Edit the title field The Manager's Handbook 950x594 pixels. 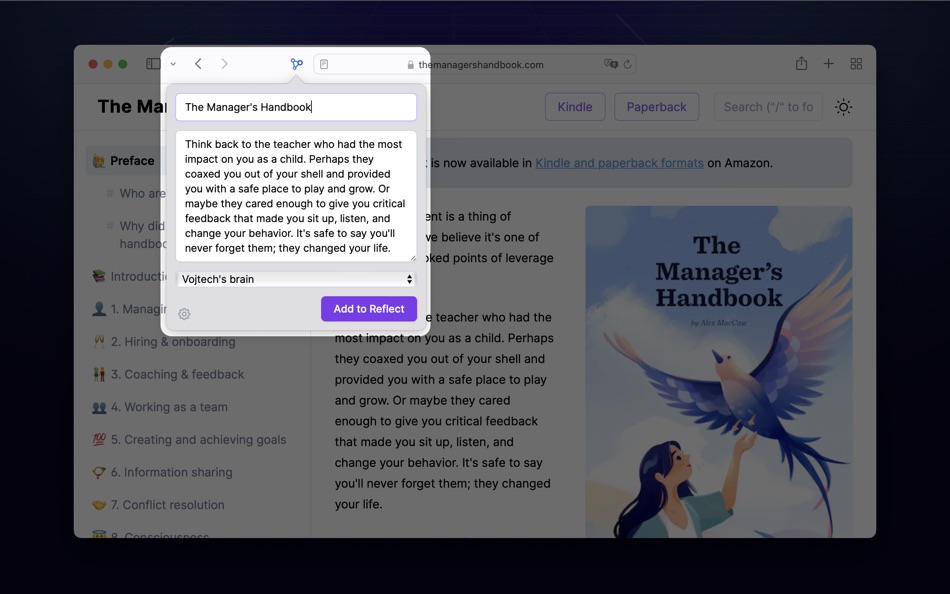tap(296, 107)
